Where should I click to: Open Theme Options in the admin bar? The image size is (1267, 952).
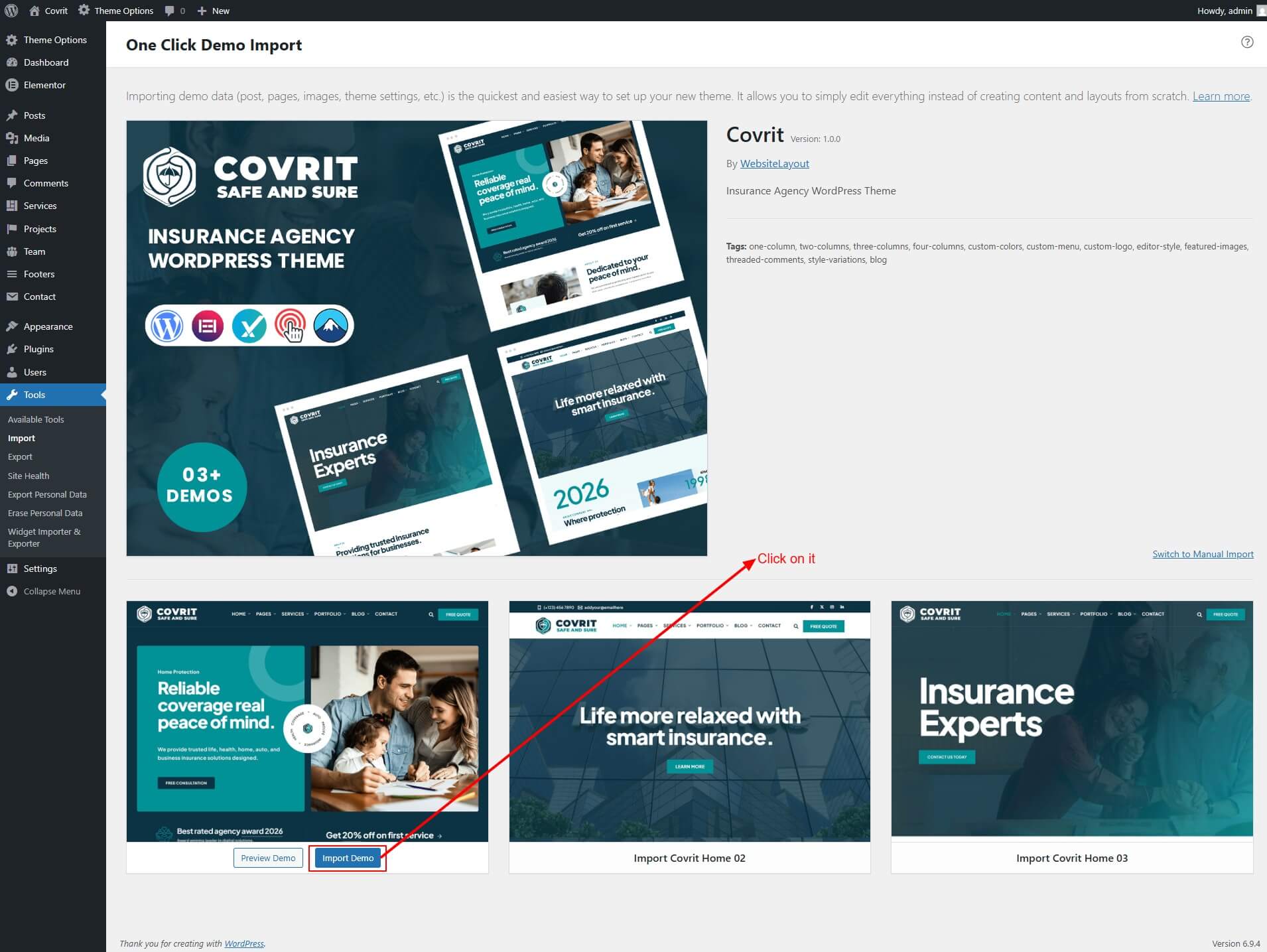click(116, 11)
